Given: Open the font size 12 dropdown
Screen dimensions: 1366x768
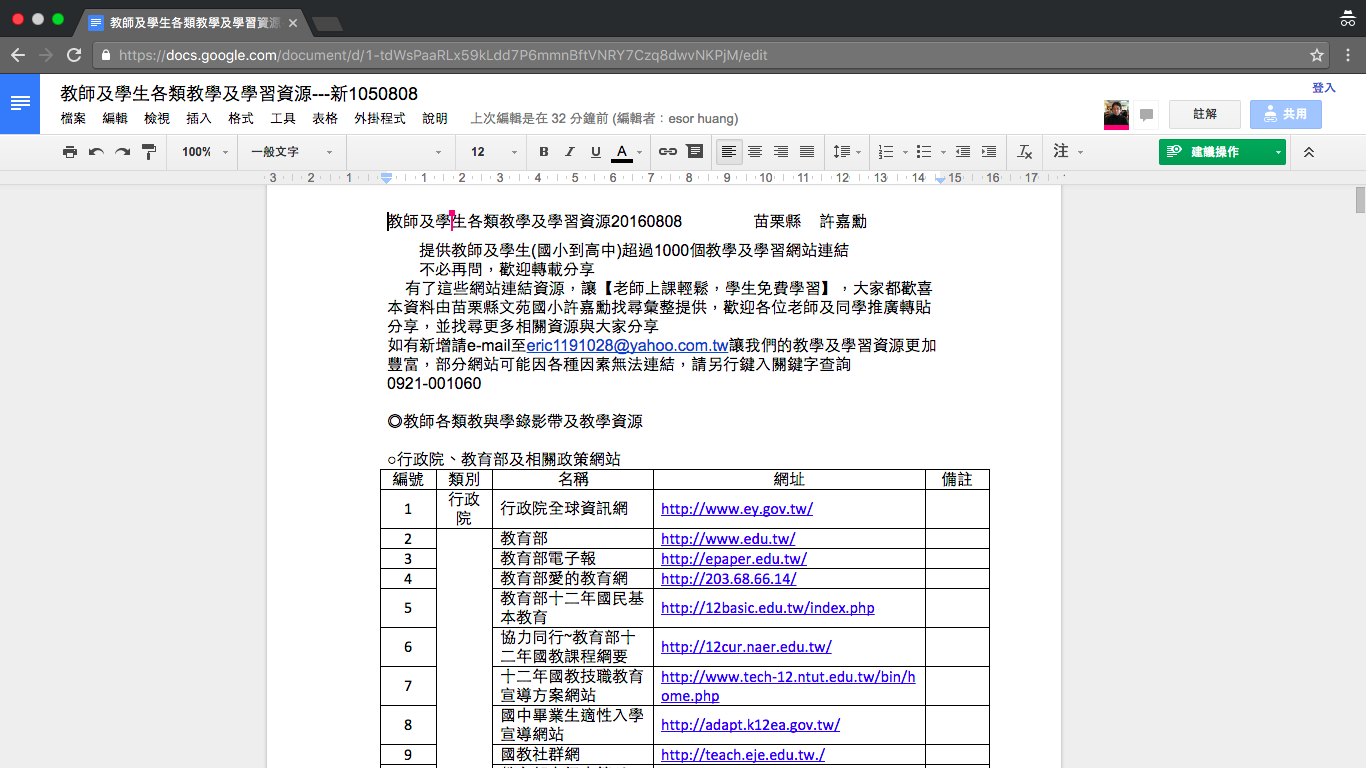Looking at the screenshot, I should (494, 152).
